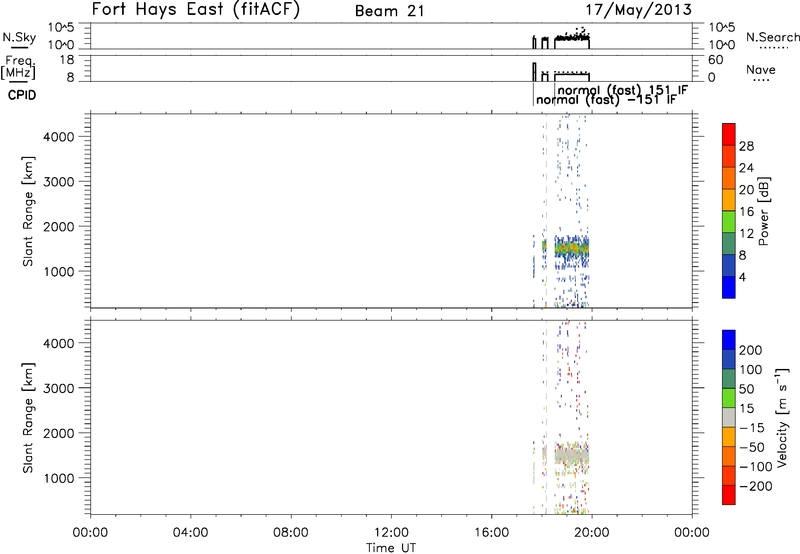Click the 'normal (fast) 151 IF' text
Screen dimensions: 800x554
coord(623,90)
